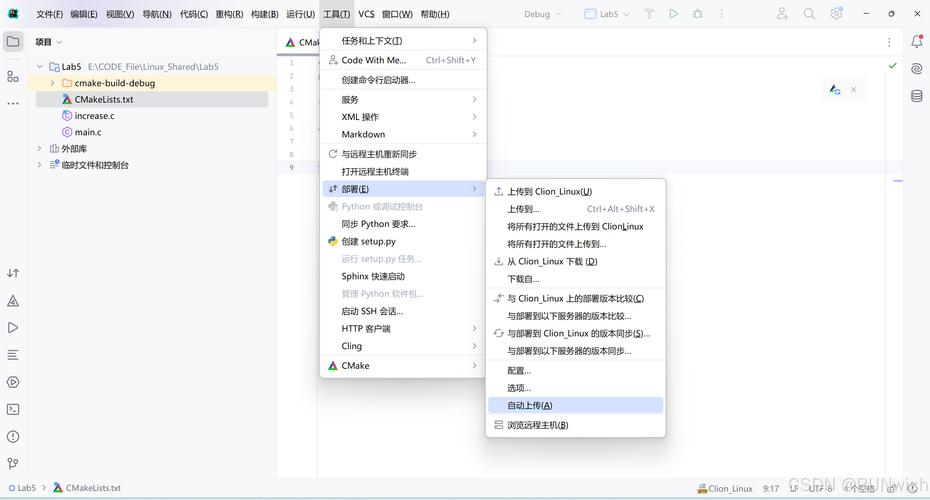Open the CMake tool window triangle icon
This screenshot has height=500, width=930.
pos(13,301)
